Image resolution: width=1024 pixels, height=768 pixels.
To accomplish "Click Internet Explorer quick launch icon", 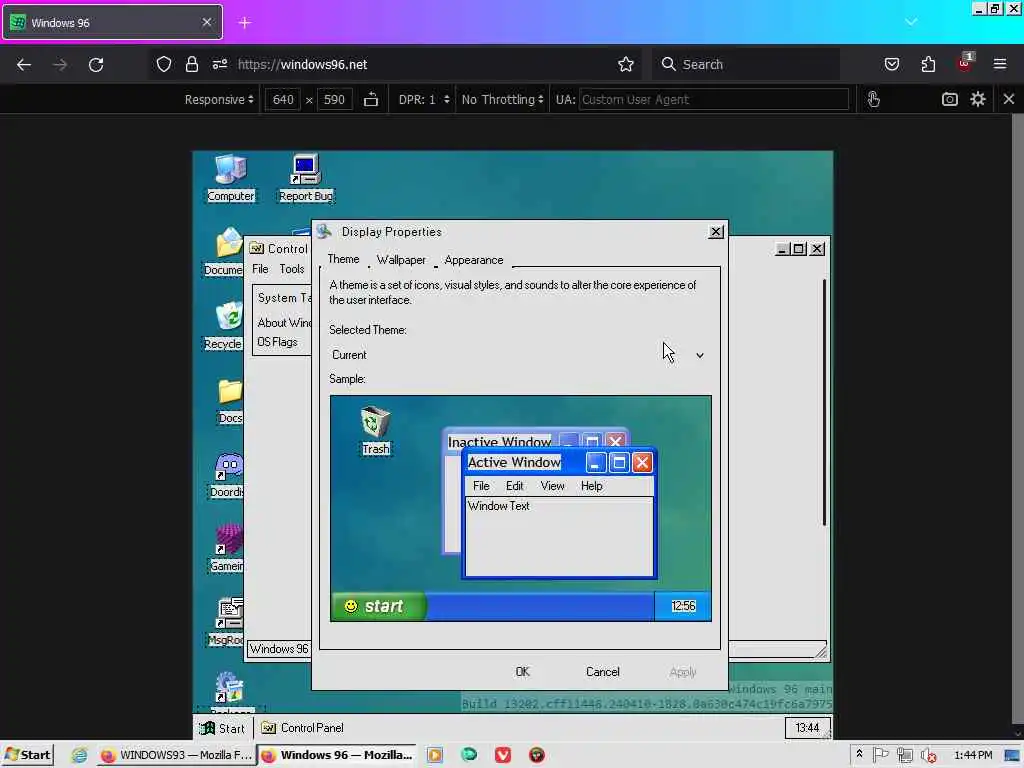I will (79, 756).
